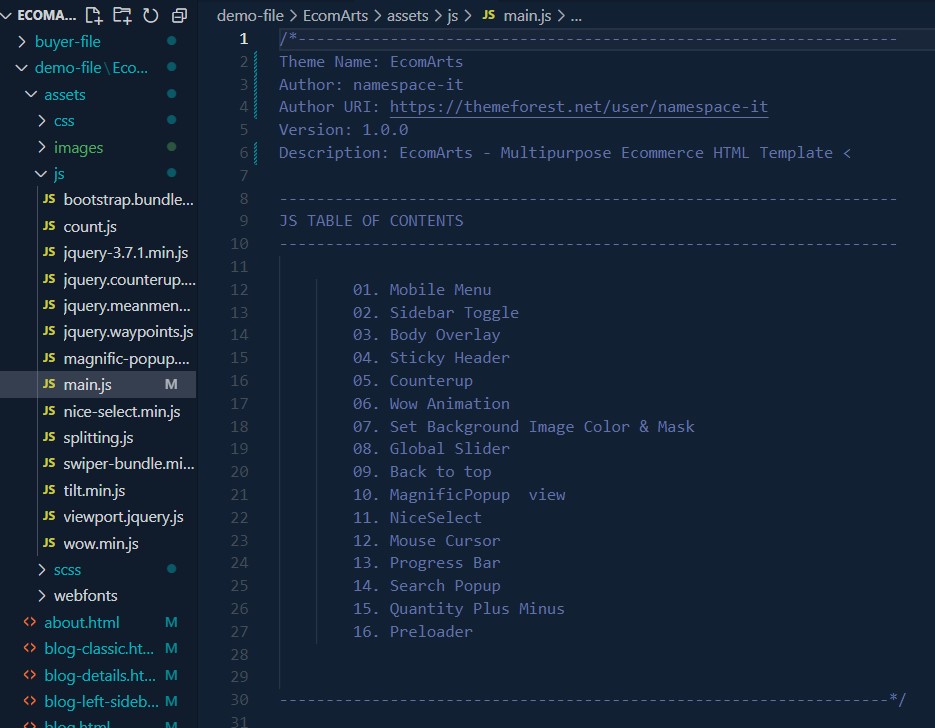The height and width of the screenshot is (728, 935).
Task: Open the themeforest.net Author URI link
Action: tap(578, 107)
